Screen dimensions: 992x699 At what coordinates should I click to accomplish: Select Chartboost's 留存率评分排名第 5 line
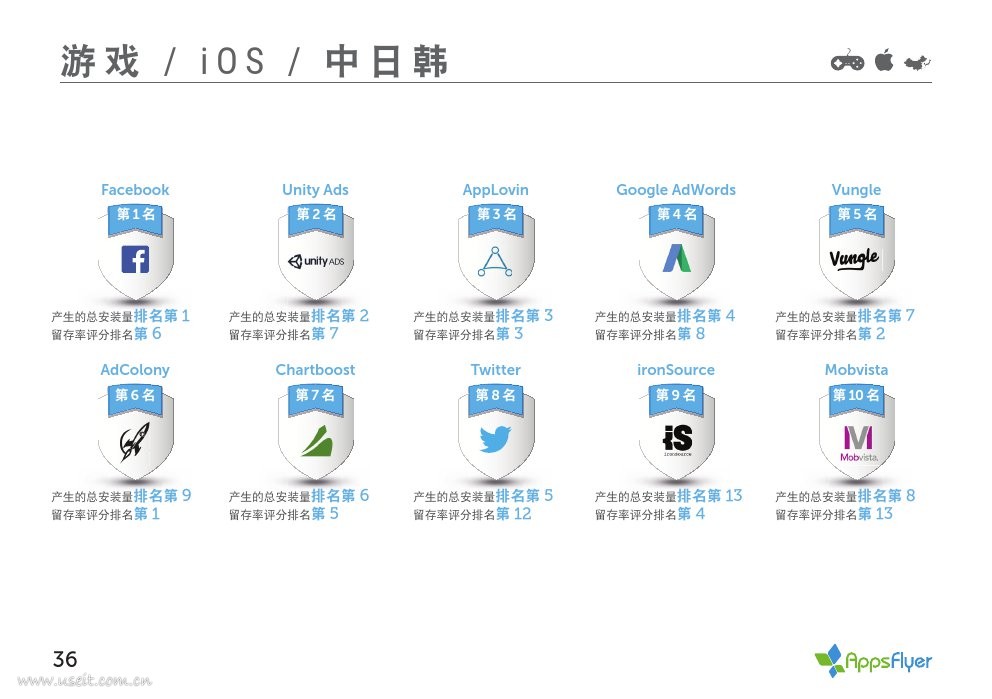(x=284, y=514)
